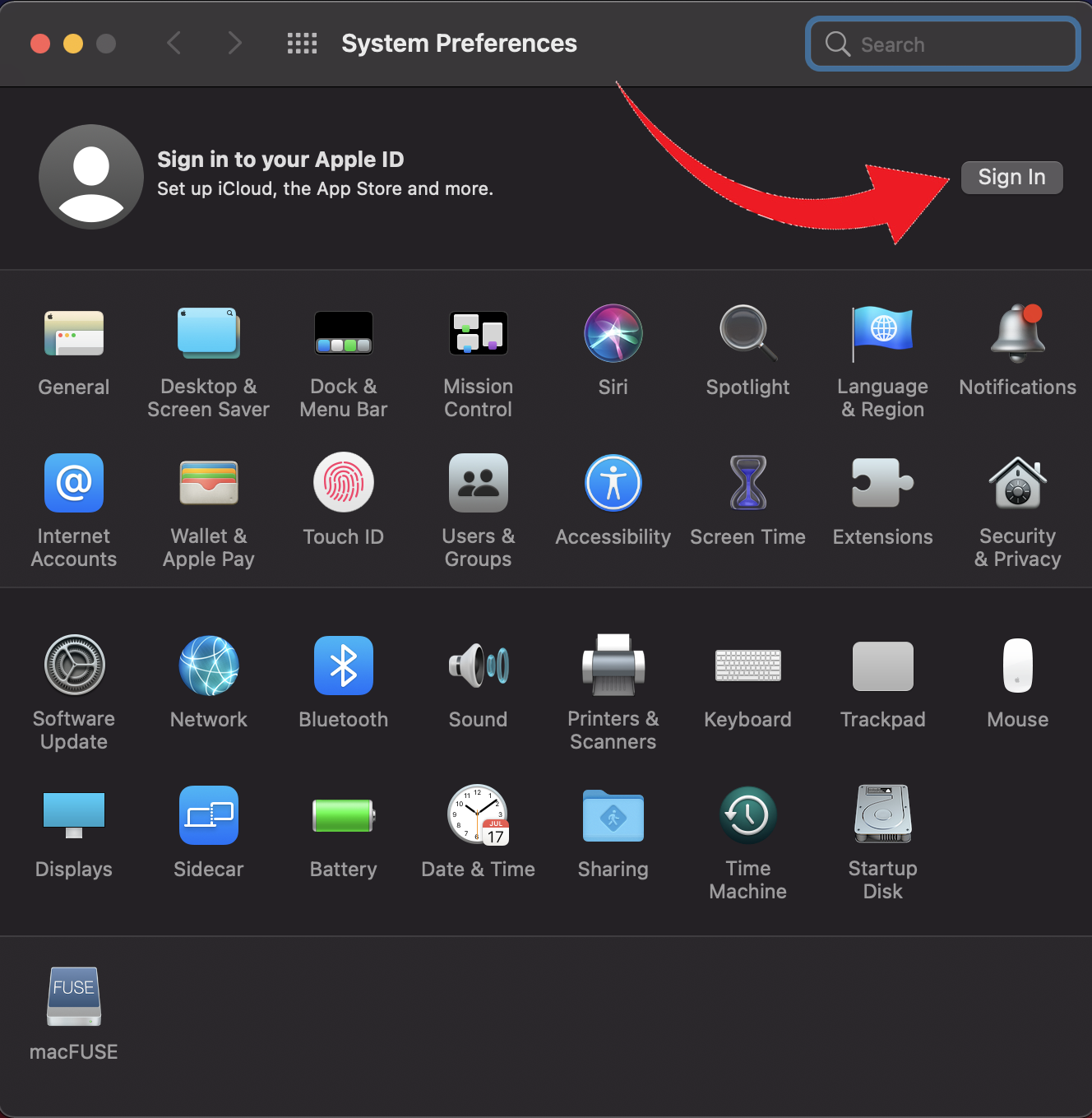Screen dimensions: 1092x1118
Task: Open Software Update pane
Action: pos(74,666)
